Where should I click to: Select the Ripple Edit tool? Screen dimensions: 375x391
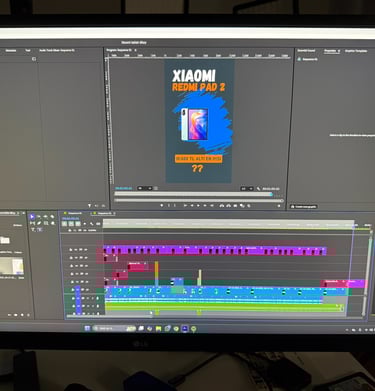point(45,217)
